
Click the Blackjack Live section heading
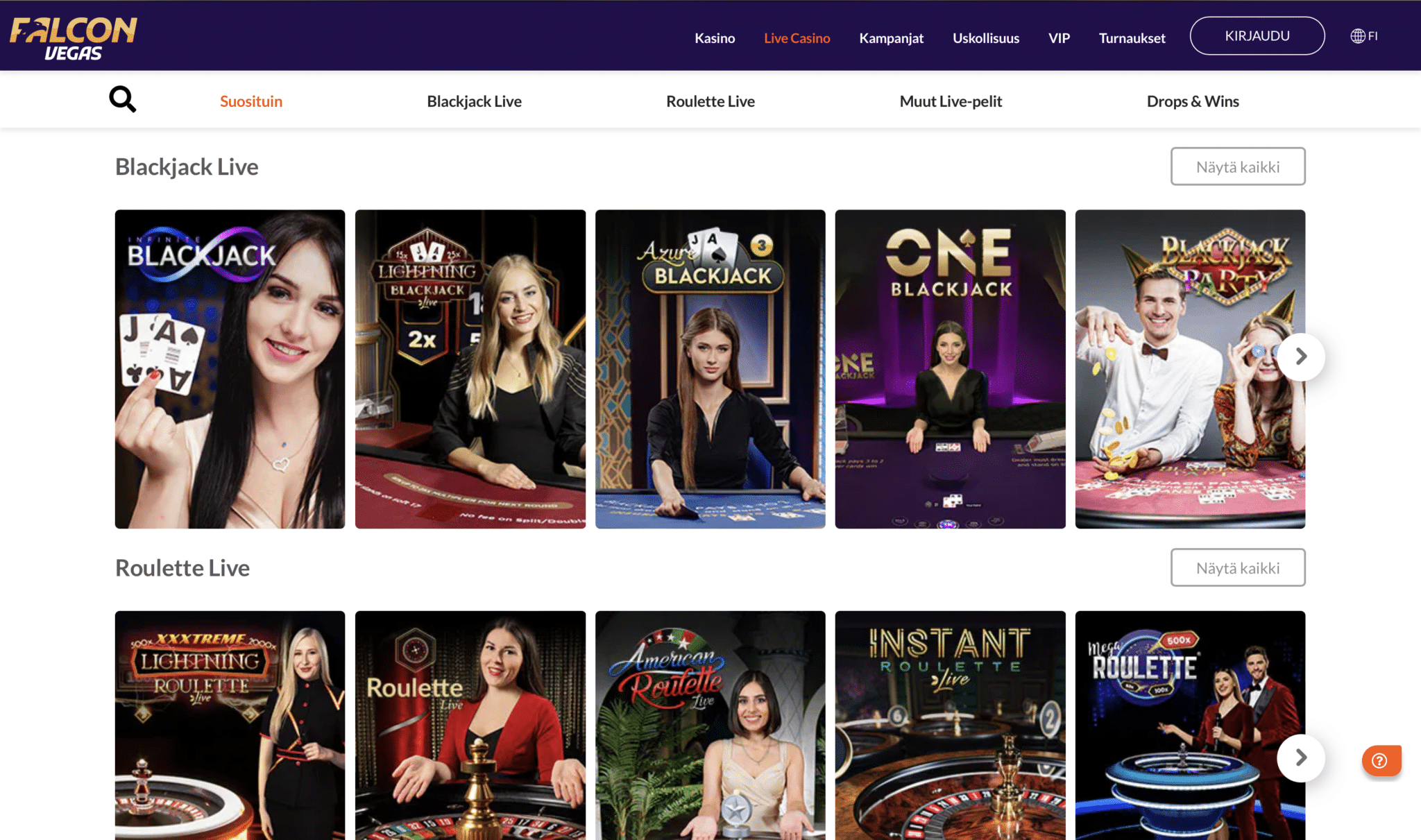[x=187, y=167]
